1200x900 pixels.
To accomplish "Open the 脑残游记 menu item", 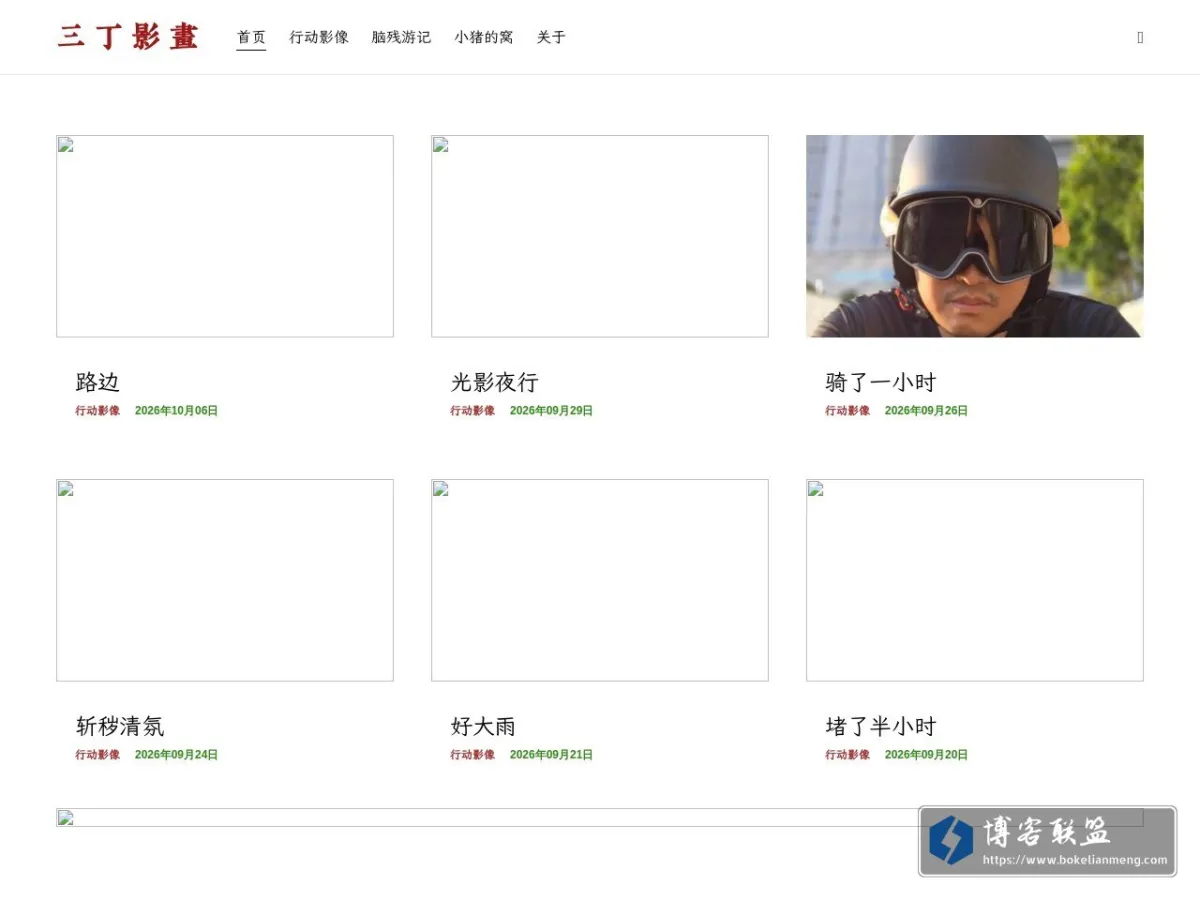I will point(401,37).
